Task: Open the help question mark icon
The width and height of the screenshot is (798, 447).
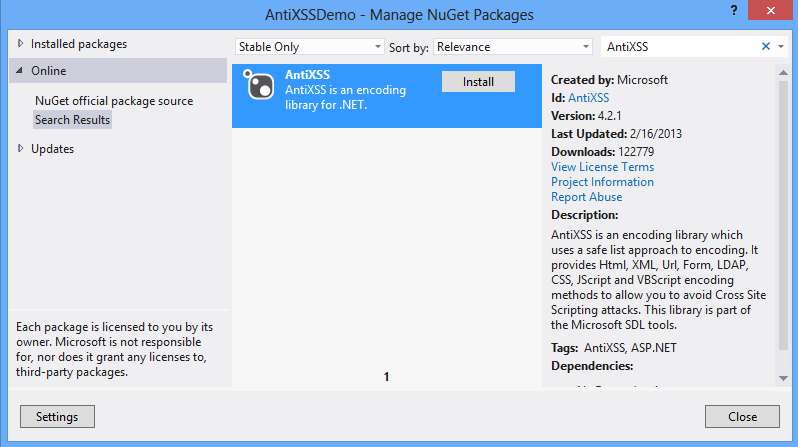Action: (x=733, y=10)
